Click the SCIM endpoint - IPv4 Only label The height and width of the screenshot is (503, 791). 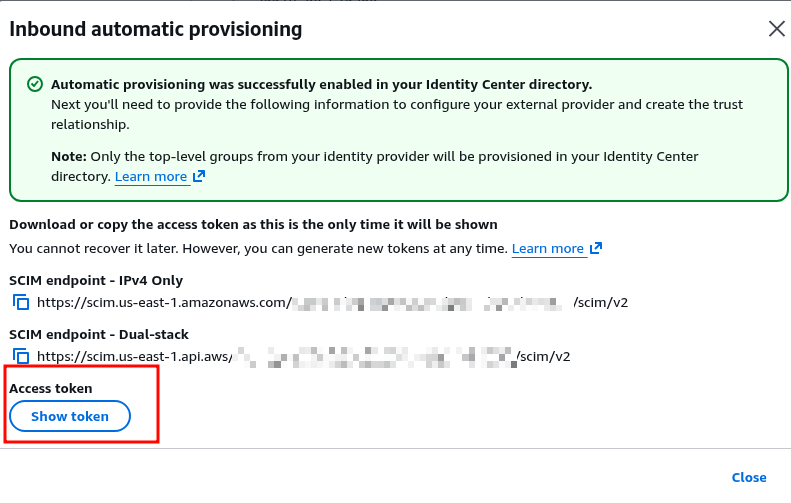(96, 280)
